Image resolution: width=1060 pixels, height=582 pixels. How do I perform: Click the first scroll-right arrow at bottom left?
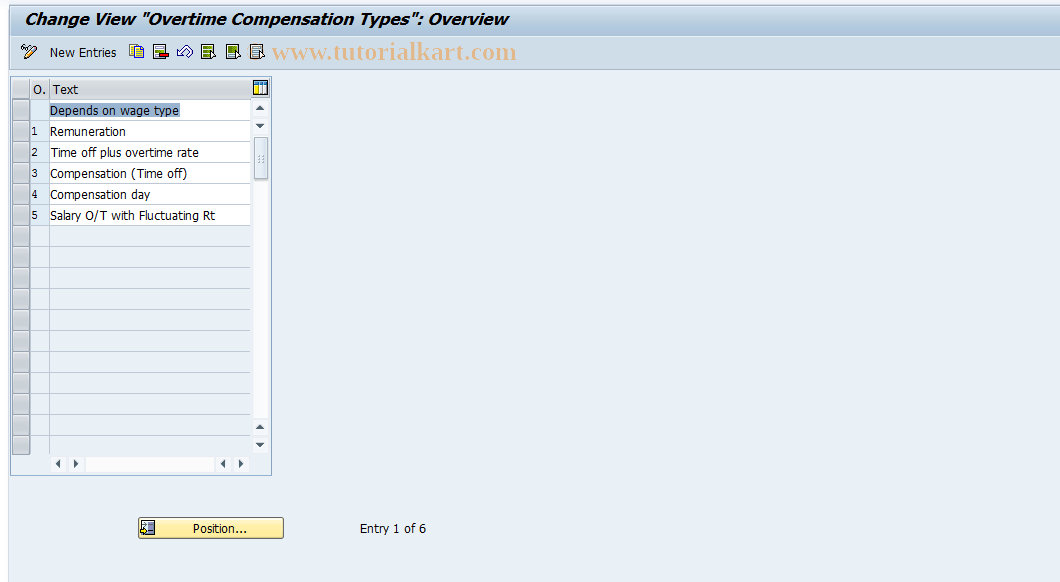pyautogui.click(x=76, y=464)
